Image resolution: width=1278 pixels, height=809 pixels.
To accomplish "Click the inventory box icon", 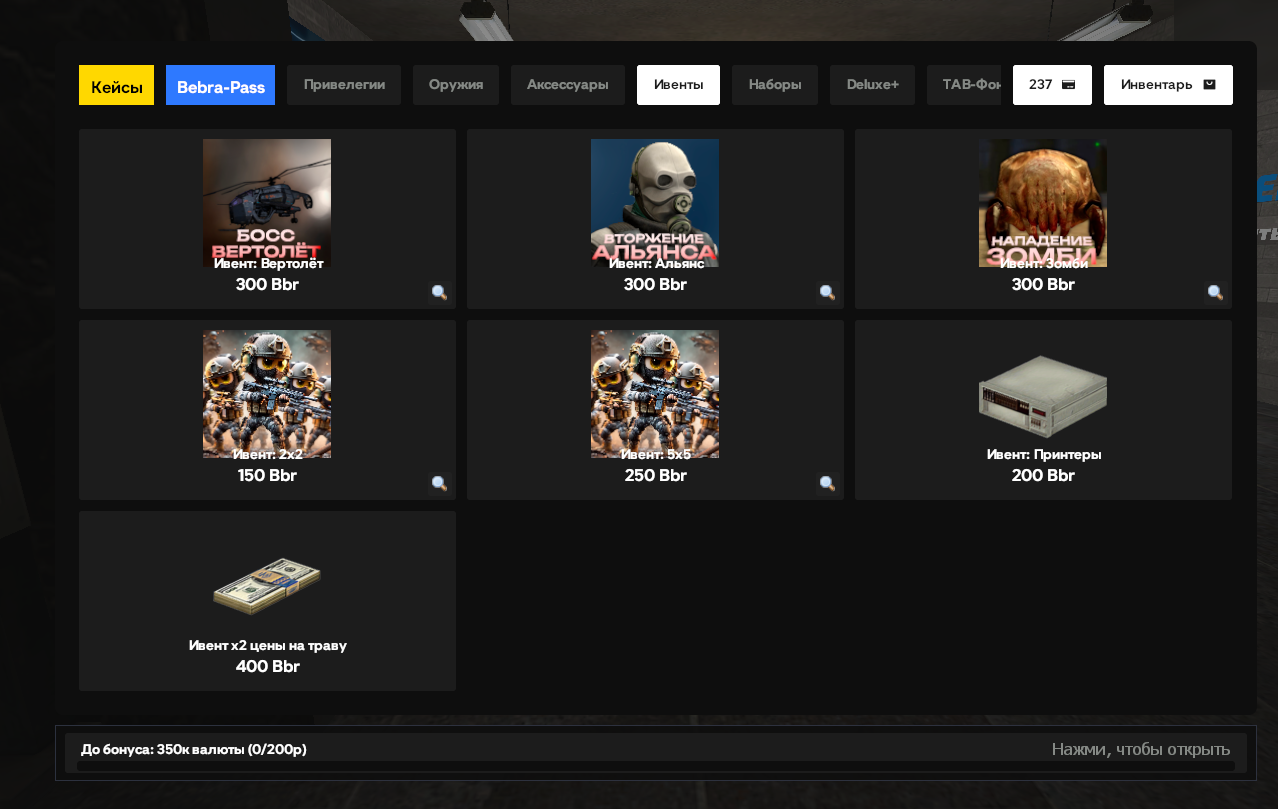I will [x=1209, y=85].
